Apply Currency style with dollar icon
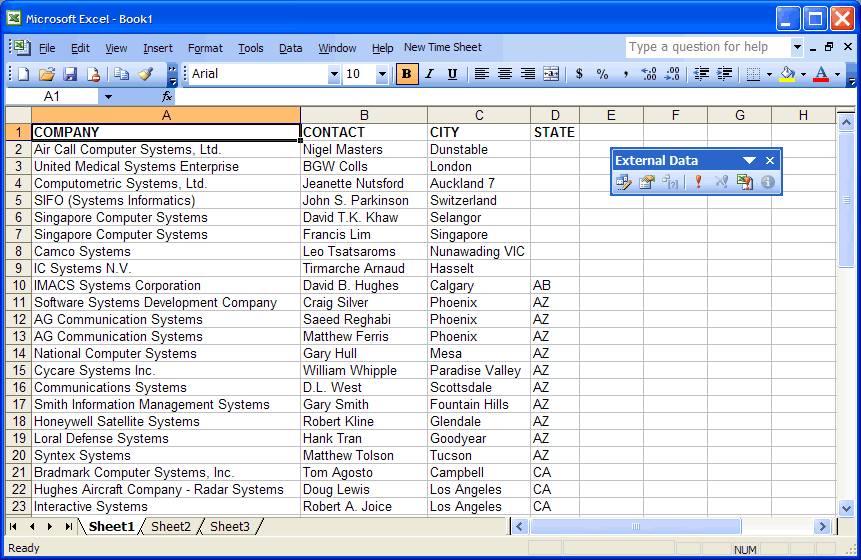The image size is (861, 560). [x=579, y=74]
